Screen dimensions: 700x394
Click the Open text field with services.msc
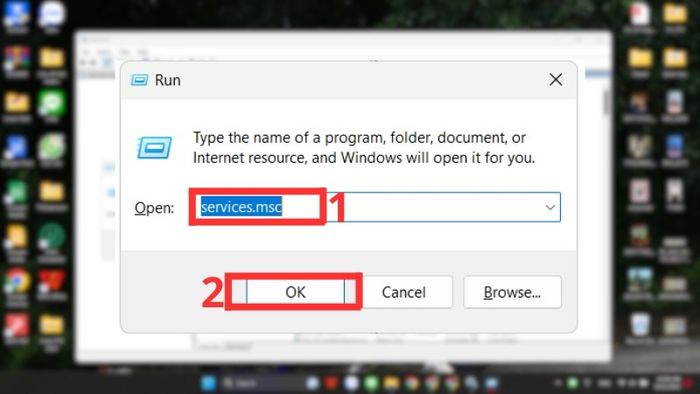376,207
